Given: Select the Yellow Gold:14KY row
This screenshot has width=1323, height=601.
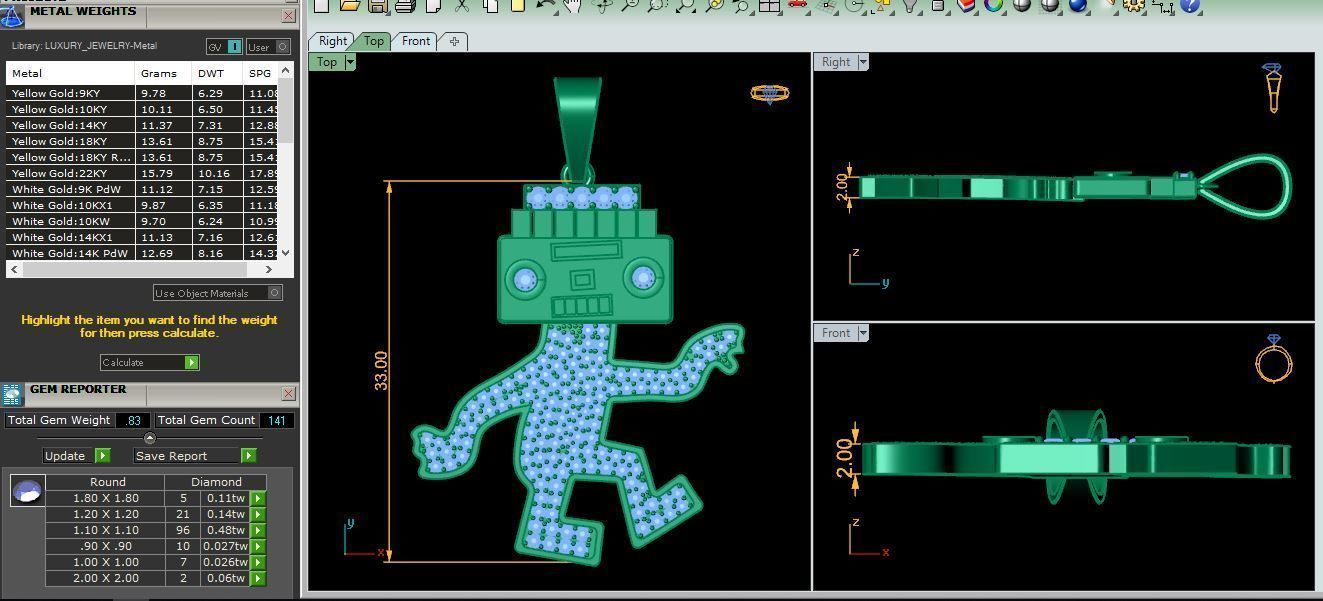Looking at the screenshot, I should coord(143,125).
